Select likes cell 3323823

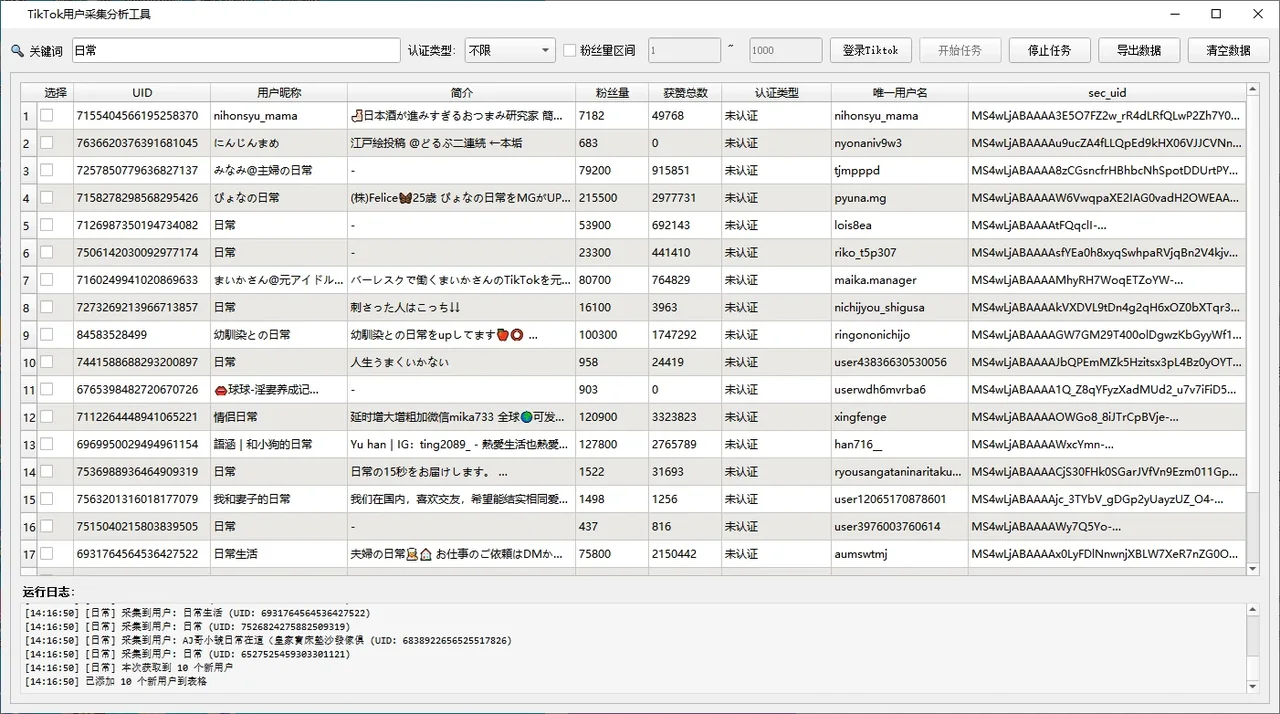click(685, 416)
